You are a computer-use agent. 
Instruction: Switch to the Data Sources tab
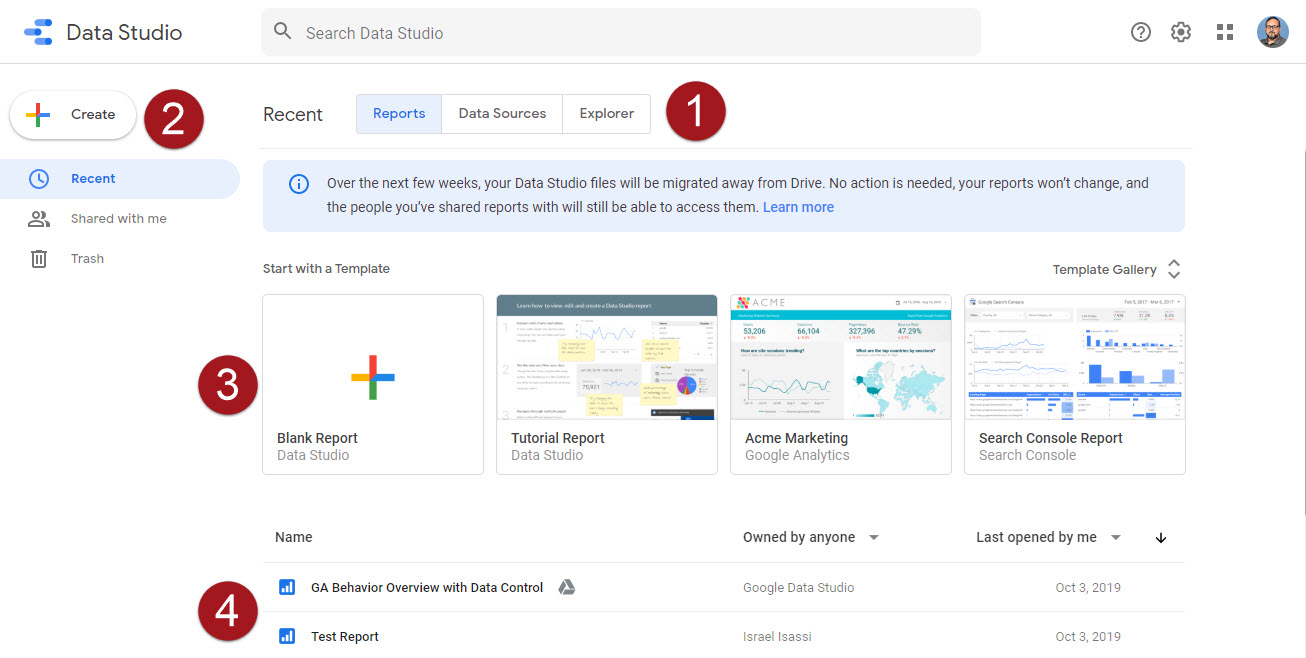(x=502, y=114)
